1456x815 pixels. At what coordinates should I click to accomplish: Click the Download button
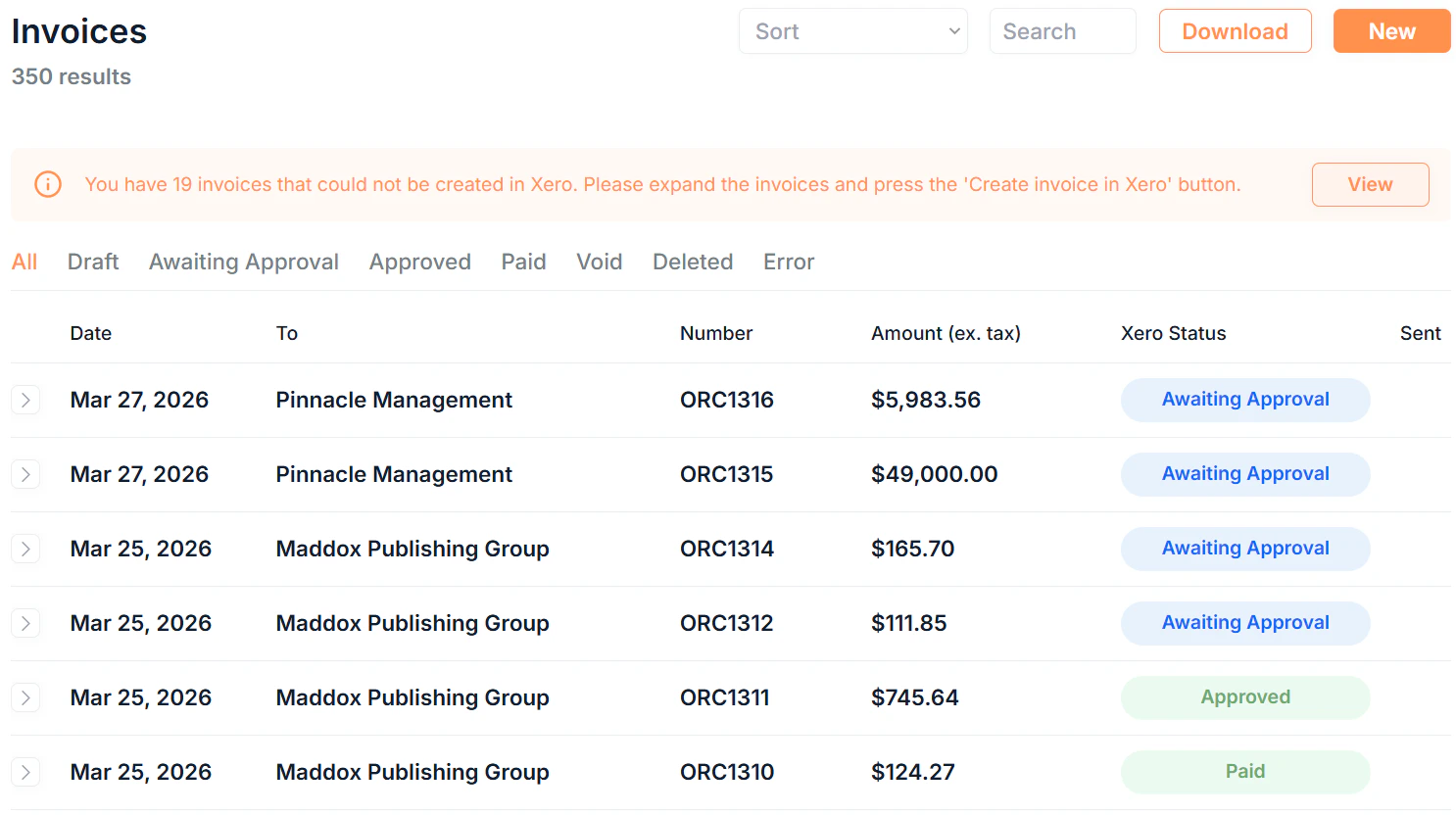click(x=1235, y=30)
